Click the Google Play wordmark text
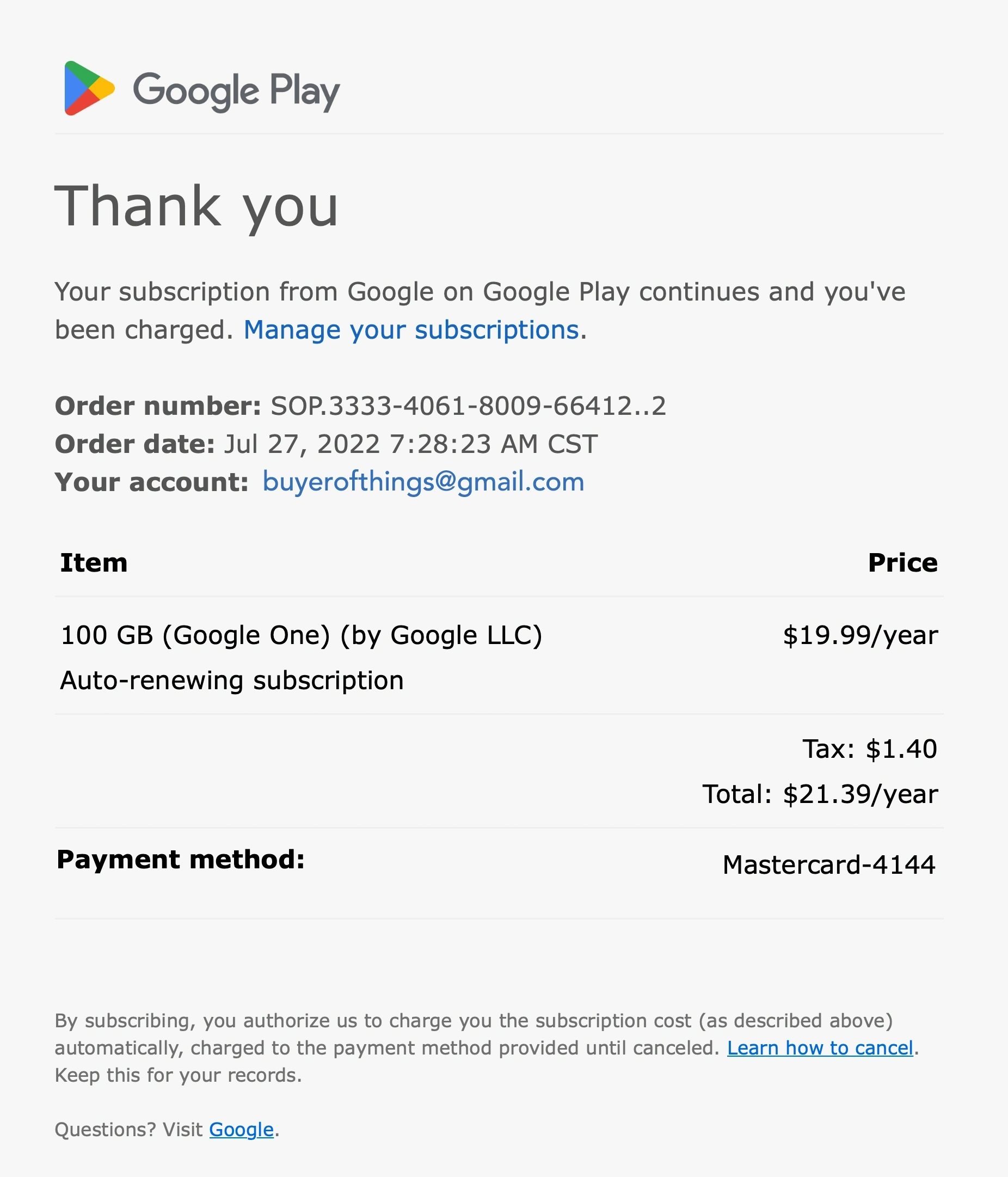 (236, 91)
